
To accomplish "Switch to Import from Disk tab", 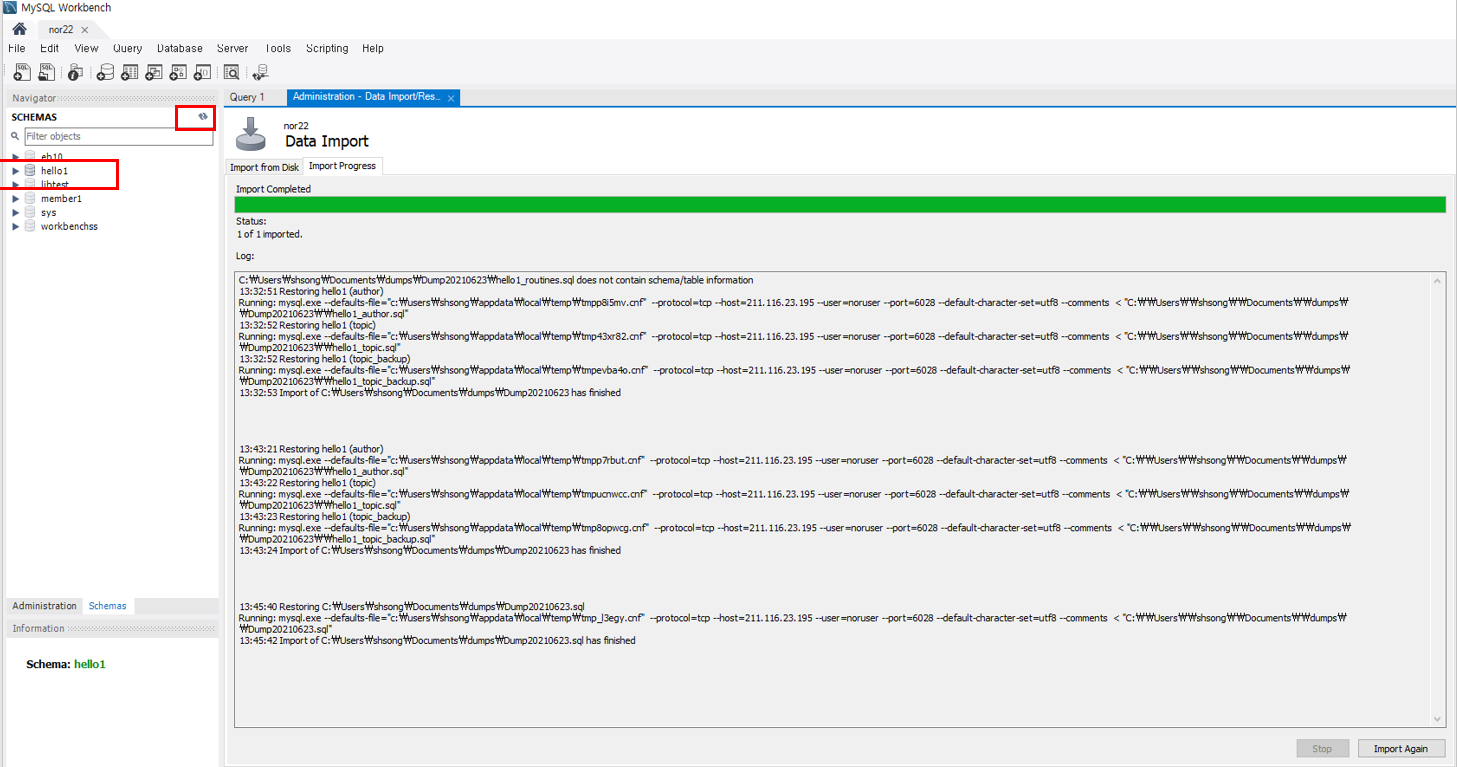I will click(x=265, y=167).
